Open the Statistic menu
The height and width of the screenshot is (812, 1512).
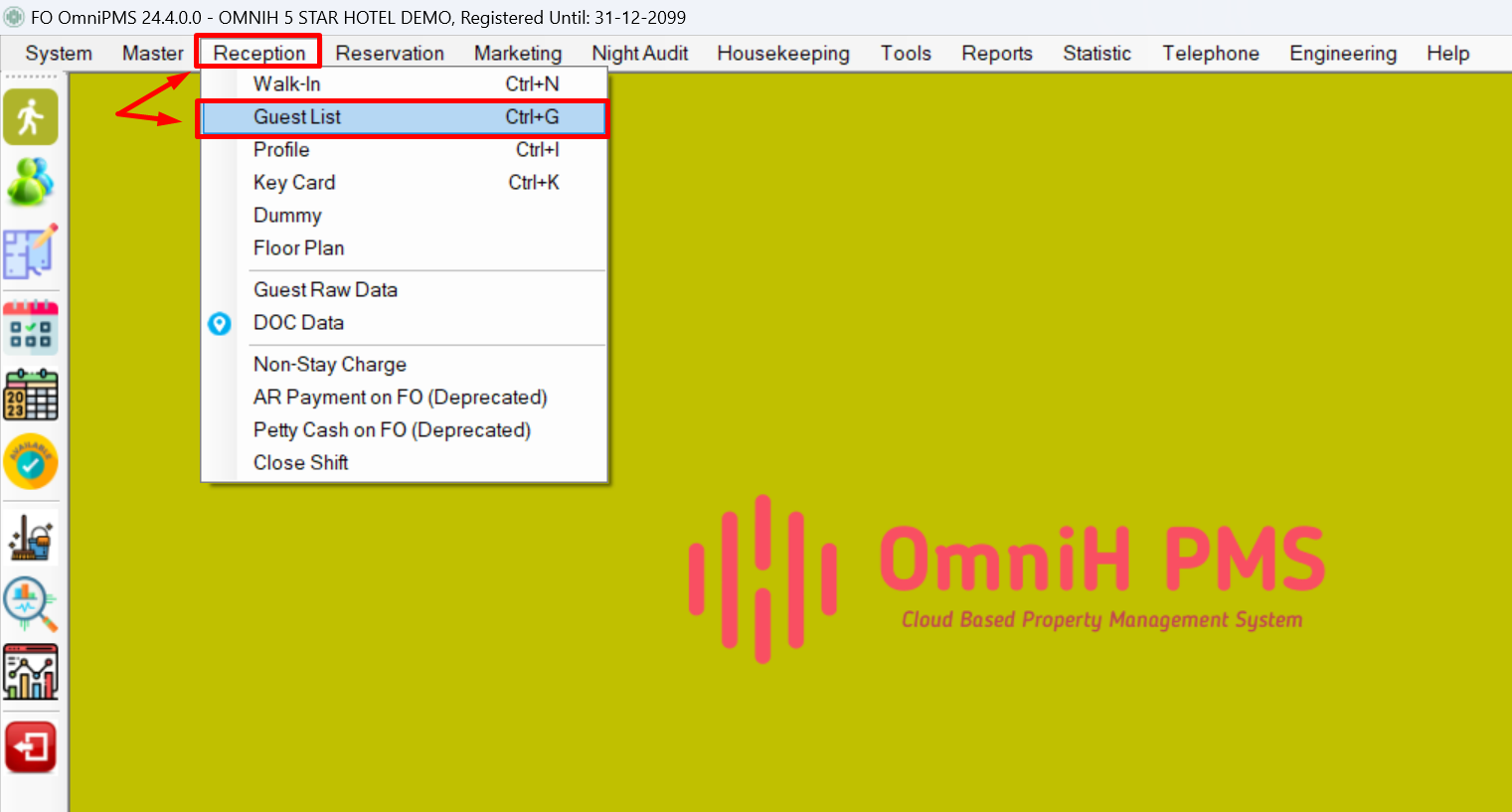[1097, 54]
